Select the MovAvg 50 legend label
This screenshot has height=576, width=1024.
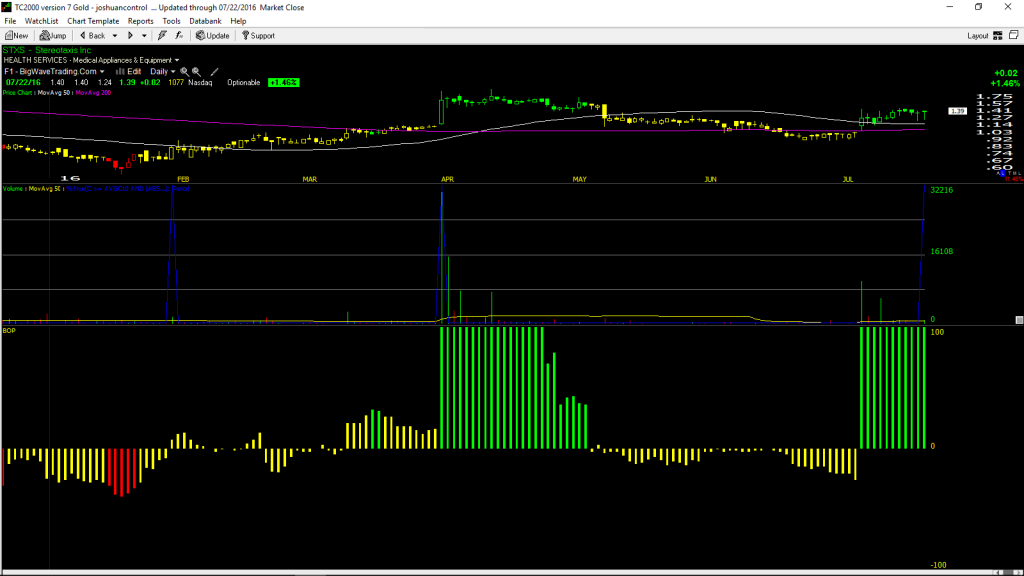point(54,93)
